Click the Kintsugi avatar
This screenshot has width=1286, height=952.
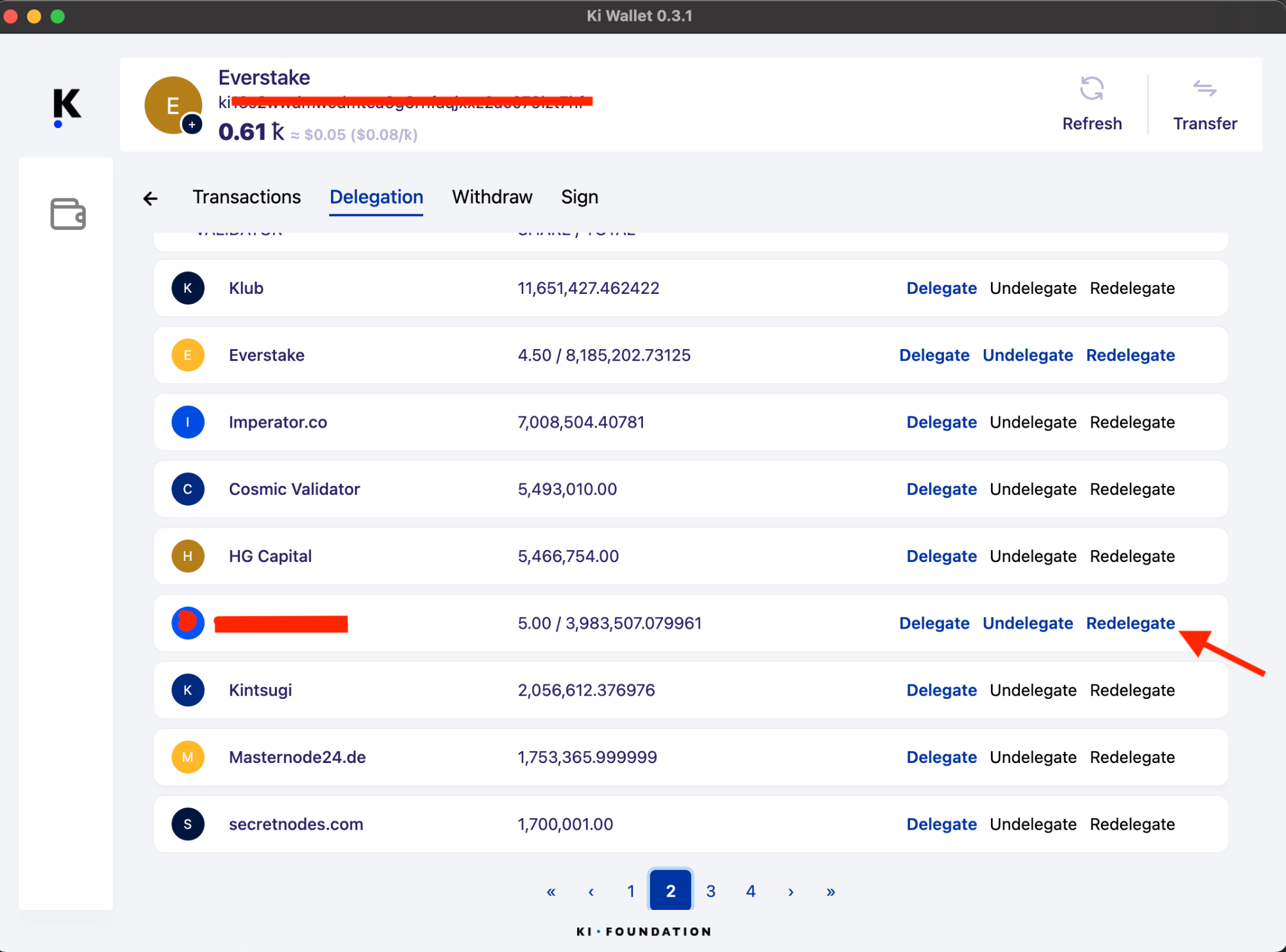coord(188,690)
